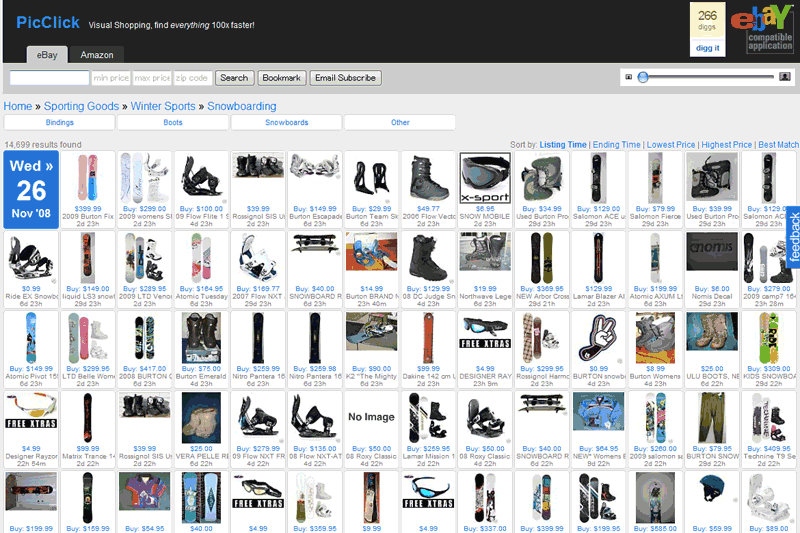Sort results by Lowest Price
The width and height of the screenshot is (800, 533).
670,145
